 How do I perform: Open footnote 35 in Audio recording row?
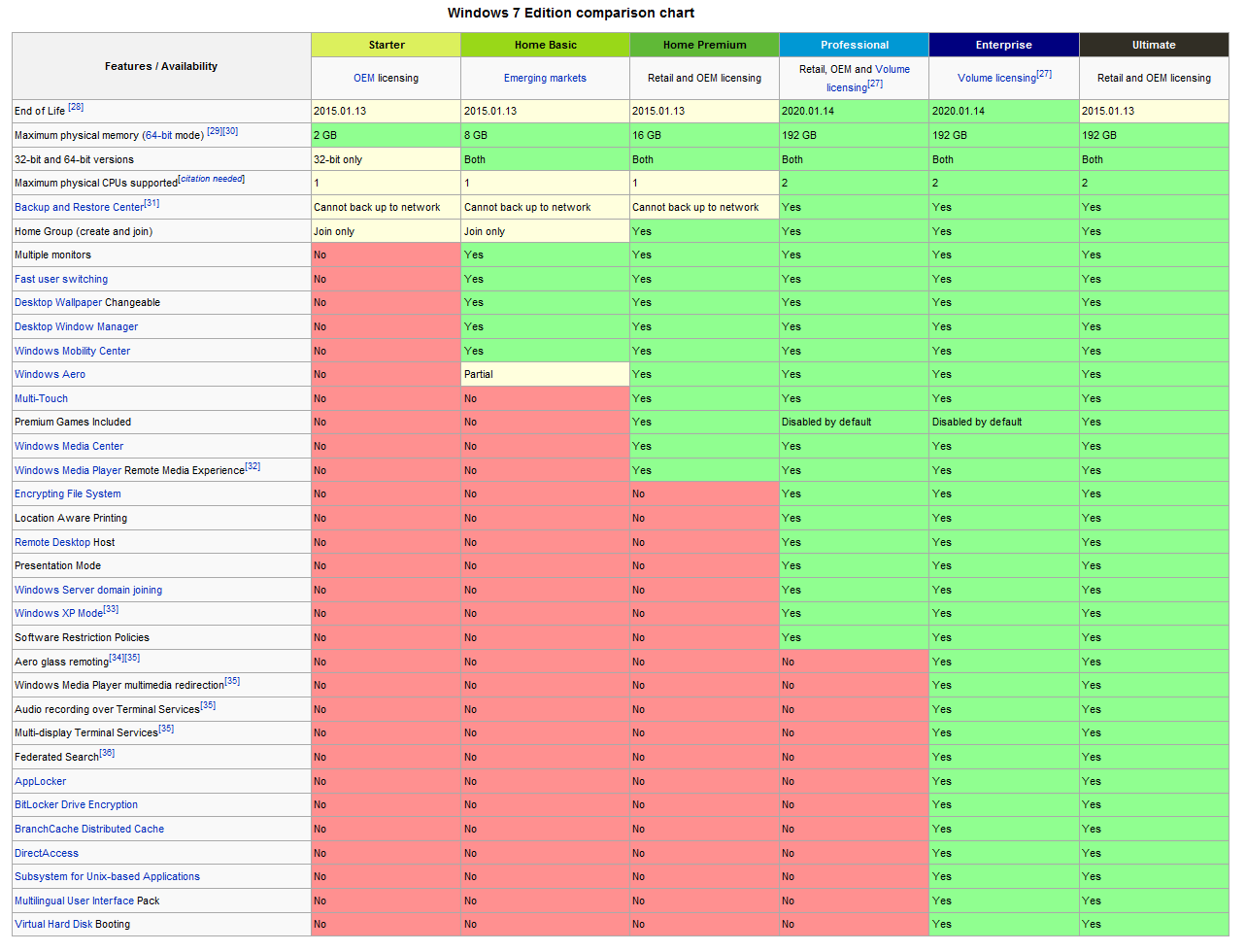pos(208,705)
